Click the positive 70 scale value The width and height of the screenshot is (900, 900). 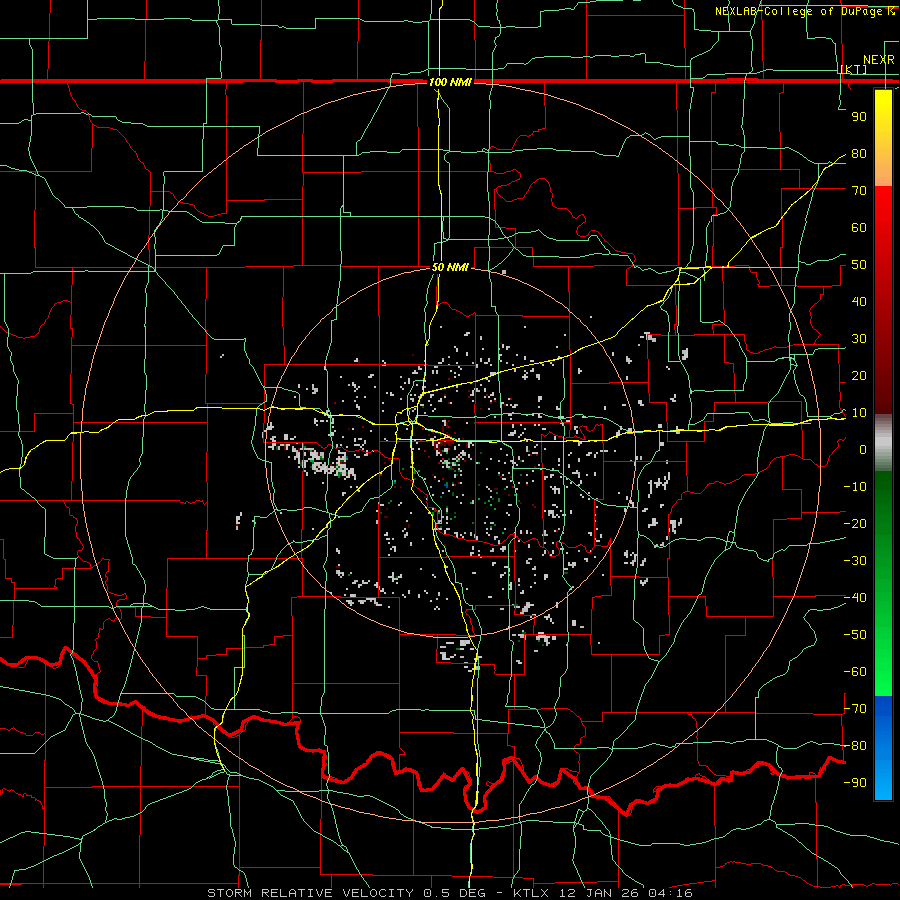pos(859,191)
